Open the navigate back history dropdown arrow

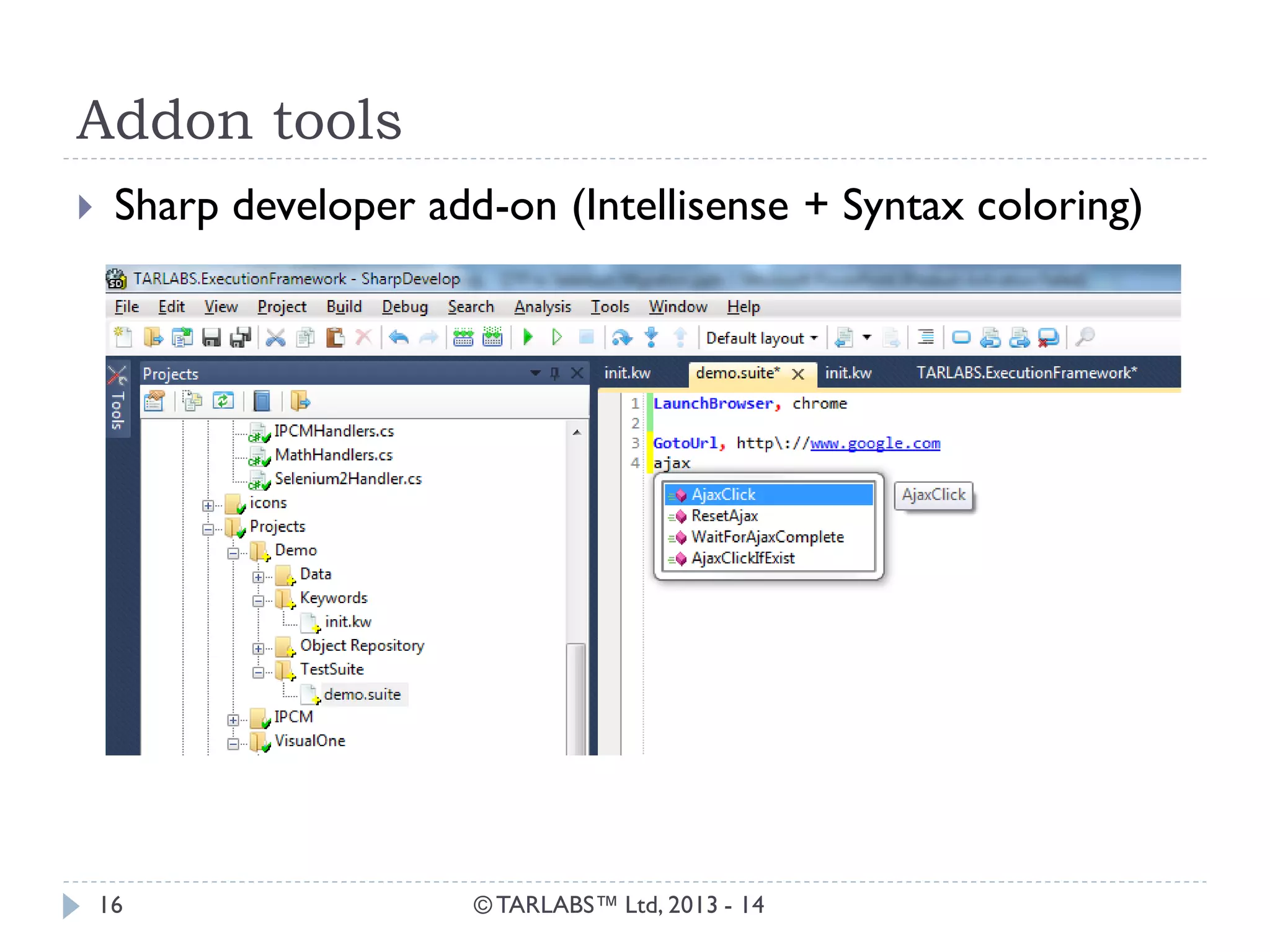[867, 337]
